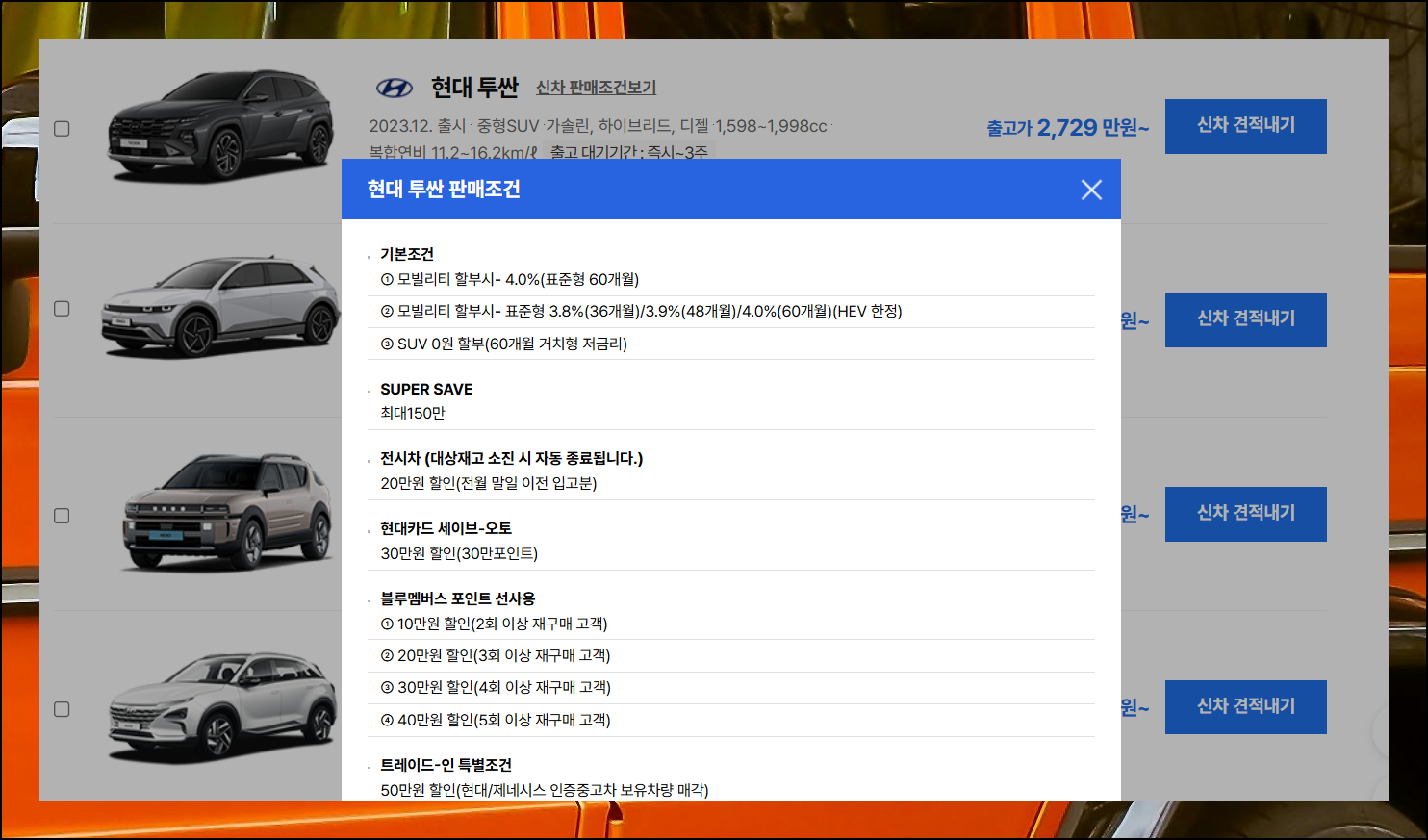Screen dimensions: 1428x840
Task: Select the 전시차 heading text
Action: pyautogui.click(x=512, y=458)
